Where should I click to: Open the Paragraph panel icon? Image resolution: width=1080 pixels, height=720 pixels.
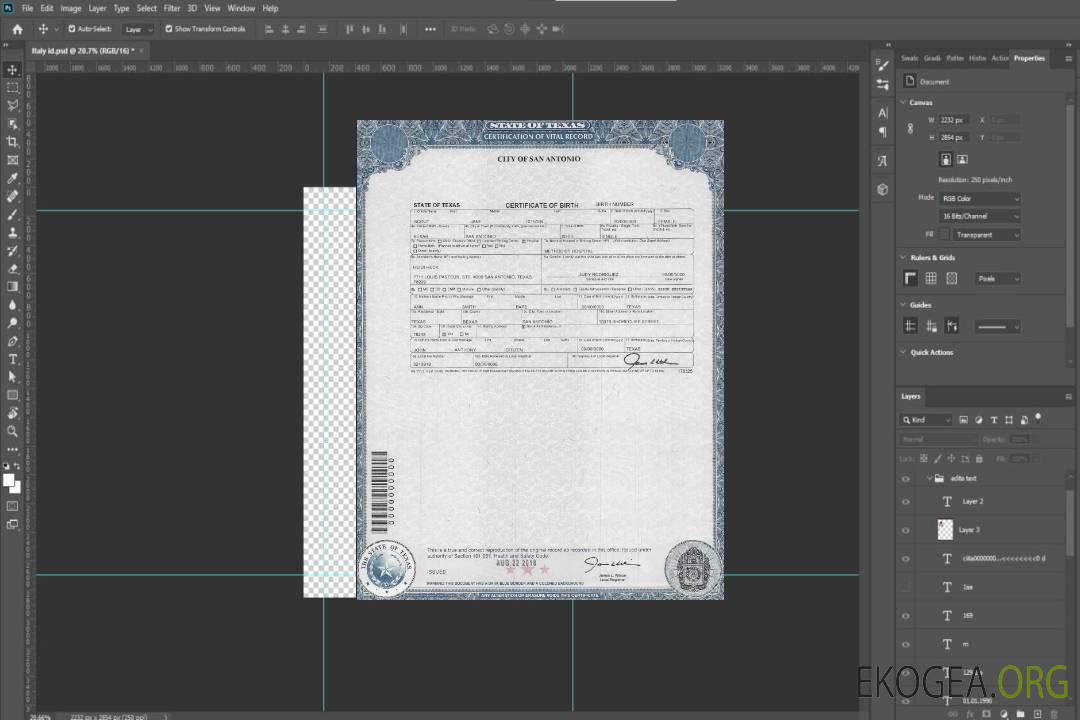coord(882,132)
